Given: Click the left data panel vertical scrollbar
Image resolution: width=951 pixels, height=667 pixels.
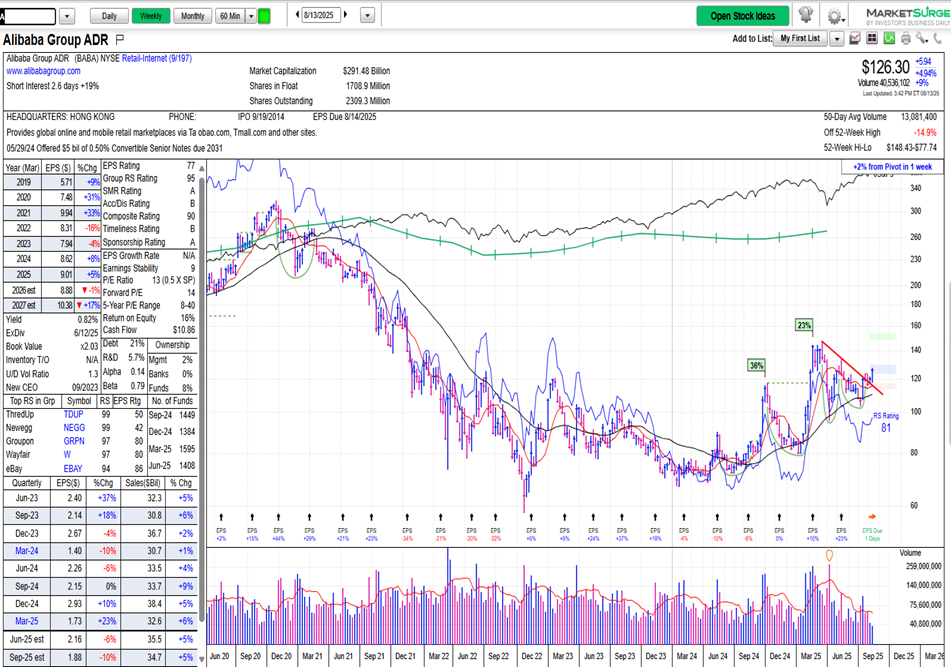Looking at the screenshot, I should point(202,400).
